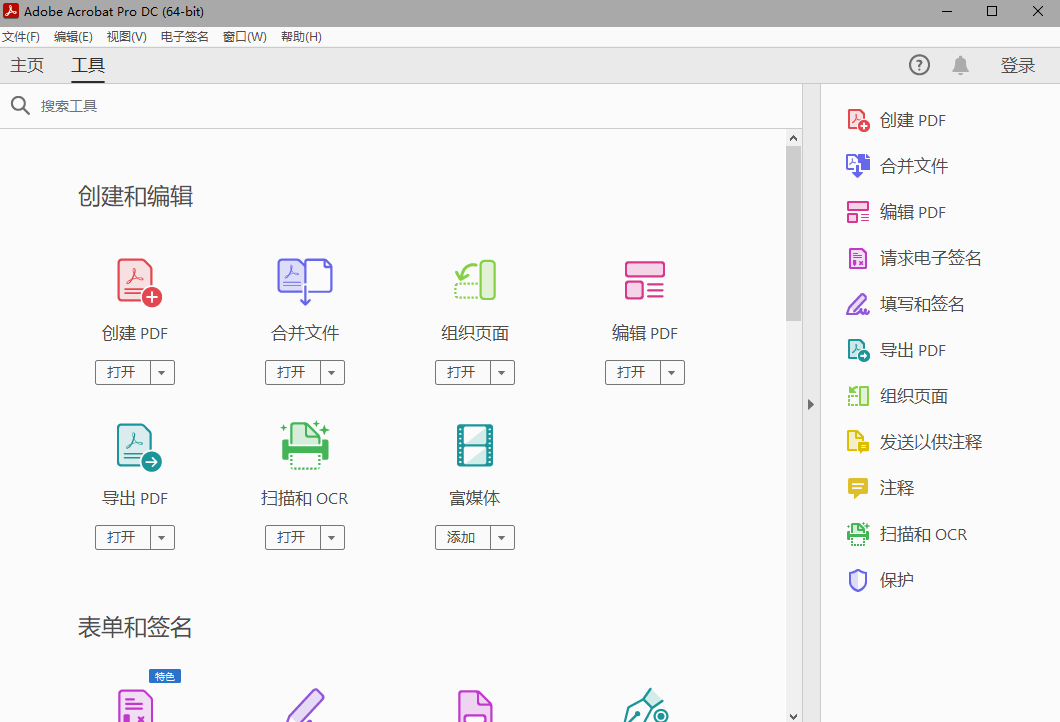Open the 窗口(W) menu

[x=245, y=37]
